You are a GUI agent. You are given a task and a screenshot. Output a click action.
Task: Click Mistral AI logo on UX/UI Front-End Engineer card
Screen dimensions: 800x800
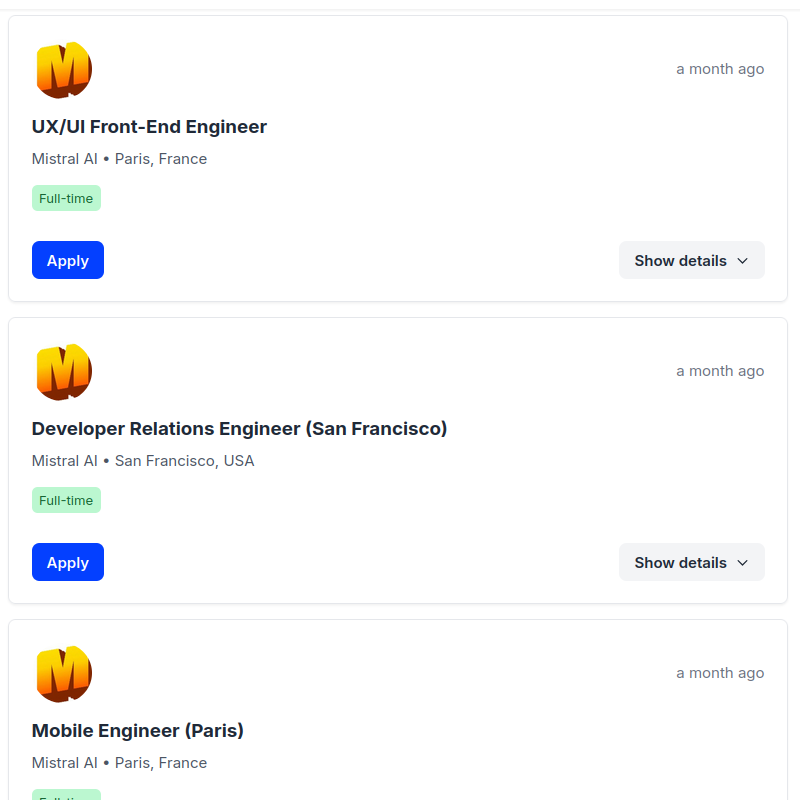[x=64, y=70]
